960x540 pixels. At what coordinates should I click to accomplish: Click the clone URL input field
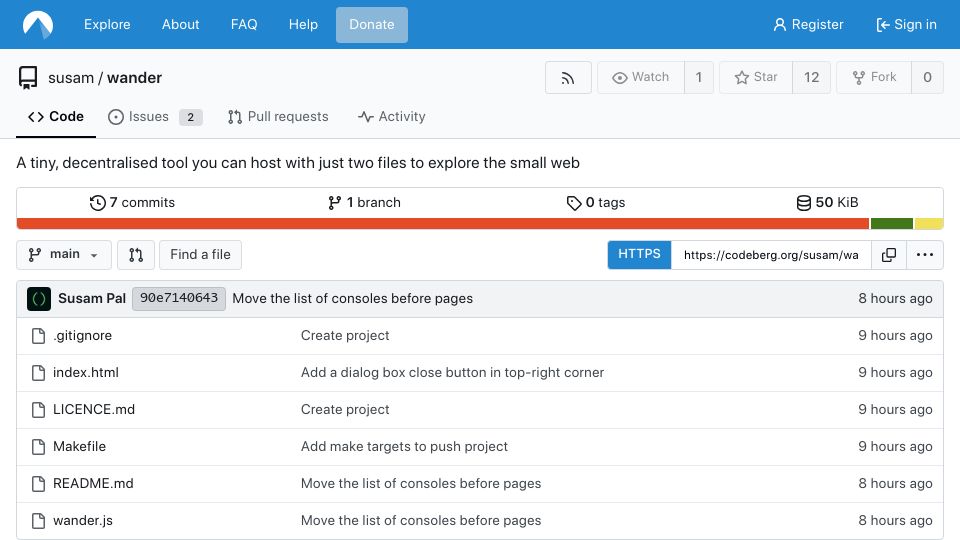[x=771, y=255]
